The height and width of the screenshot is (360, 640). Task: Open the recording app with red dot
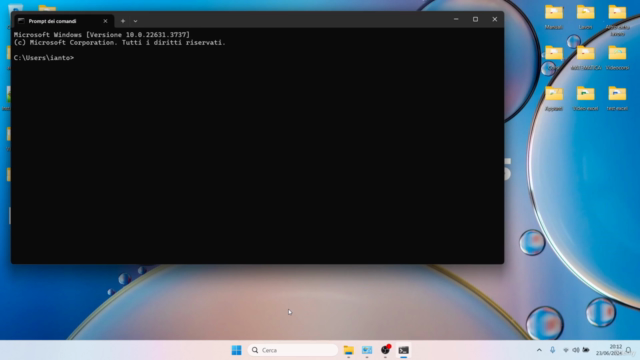(385, 350)
